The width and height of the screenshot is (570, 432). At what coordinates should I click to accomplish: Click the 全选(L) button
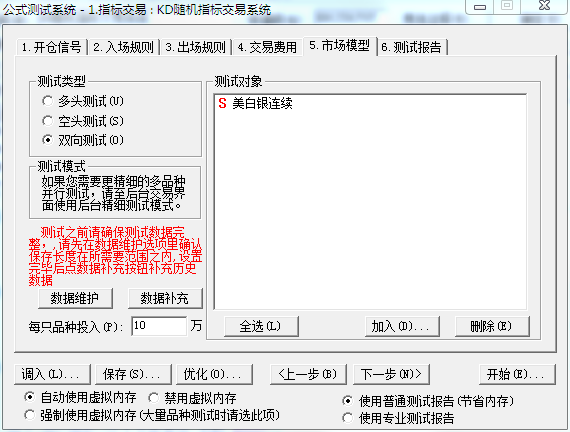pos(261,326)
